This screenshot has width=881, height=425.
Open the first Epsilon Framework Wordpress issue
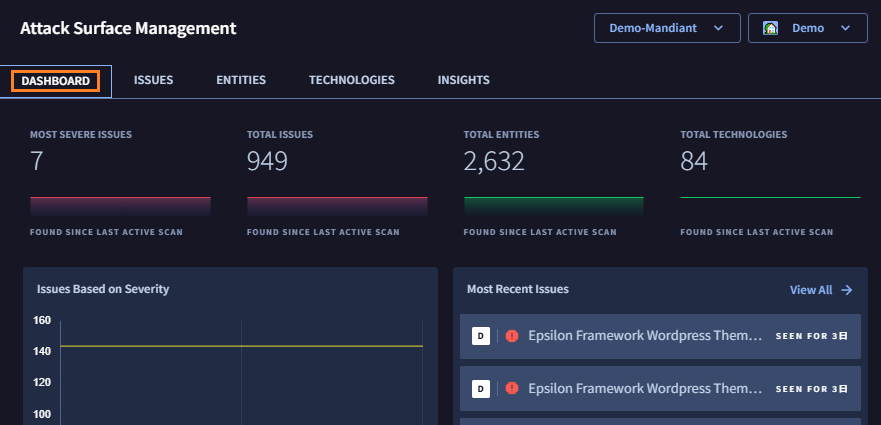[x=645, y=336]
